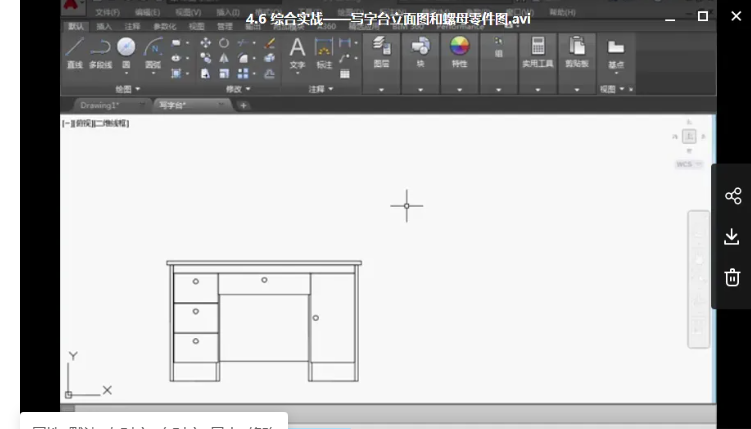Viewport: 751px width, 429px height.
Task: Expand the 剪贴板 panel arrow
Action: (577, 90)
